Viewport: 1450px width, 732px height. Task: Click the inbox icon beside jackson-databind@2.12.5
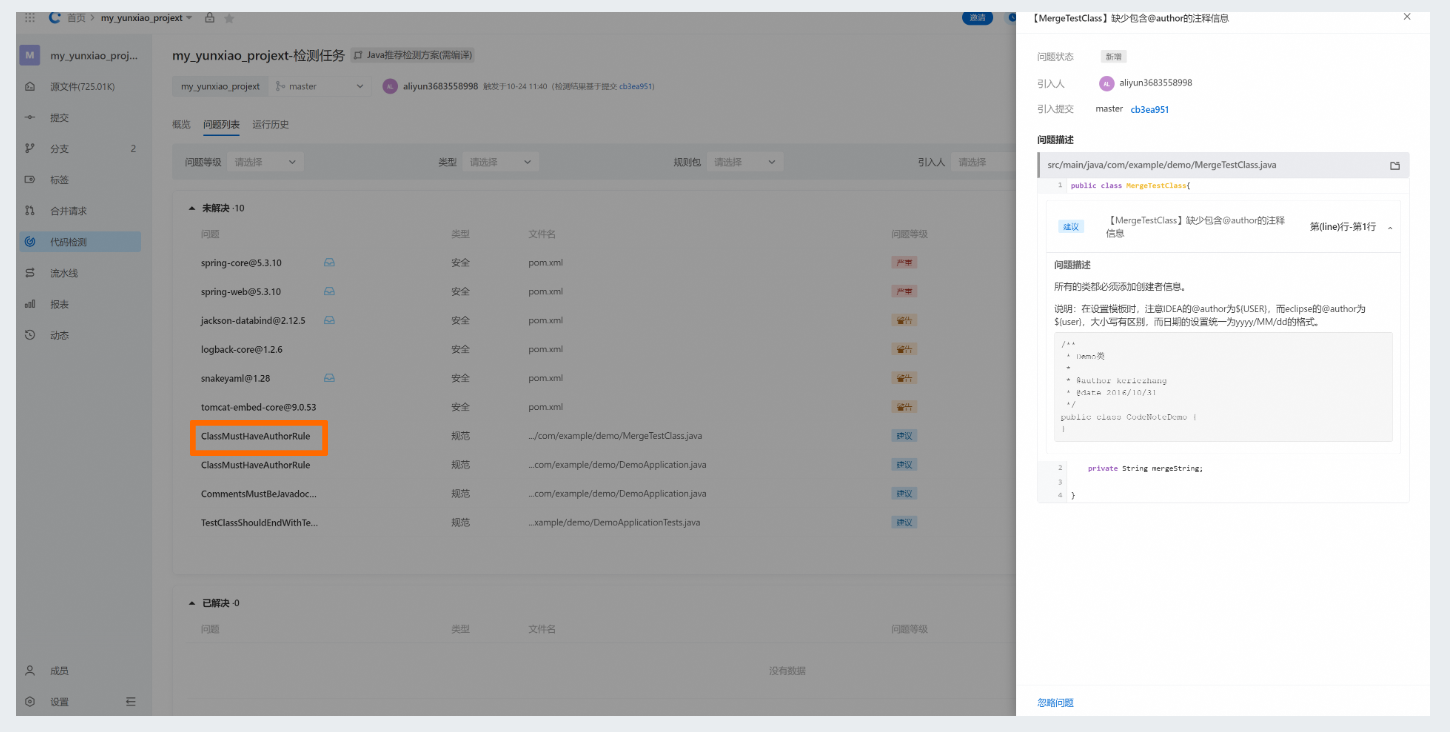coord(329,321)
